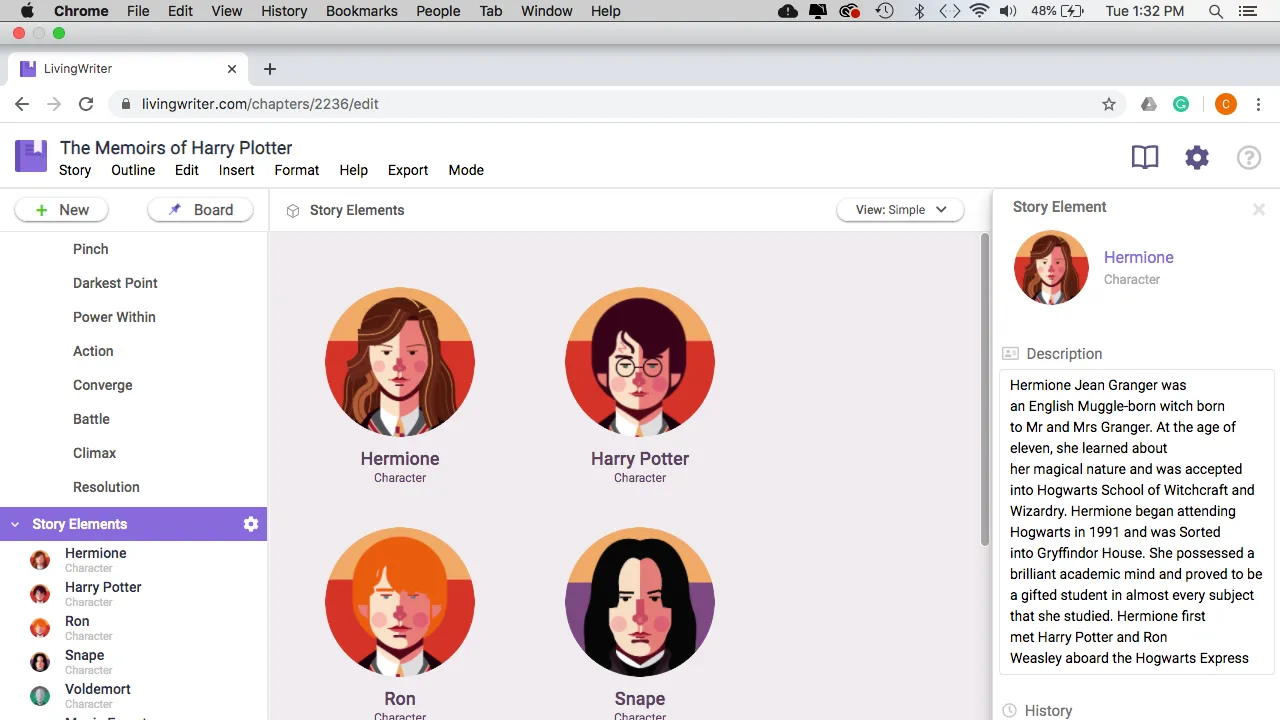Screen dimensions: 1280x720
Task: Click the LivingWriter purple book logo
Action: 31,156
